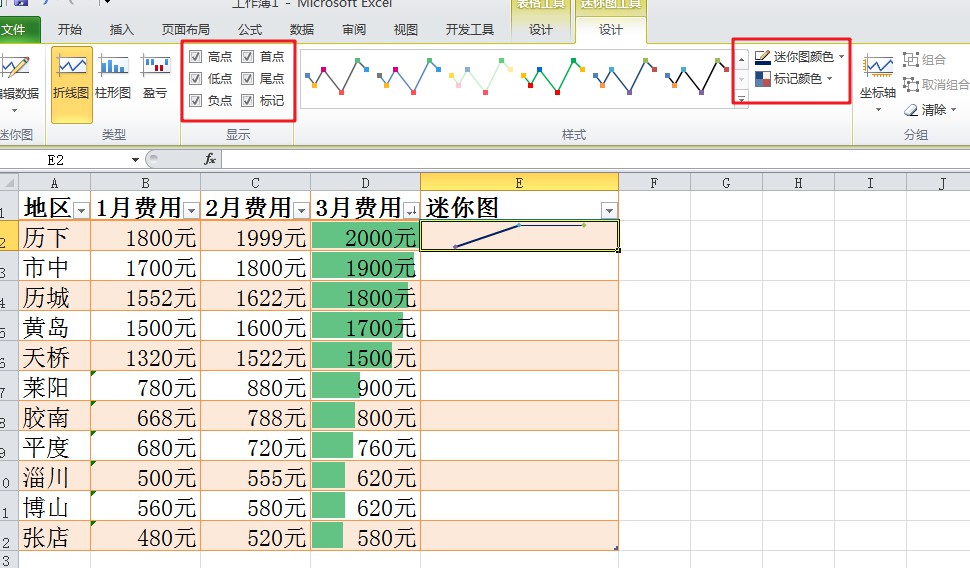Select the cell containing 历下

click(x=54, y=236)
